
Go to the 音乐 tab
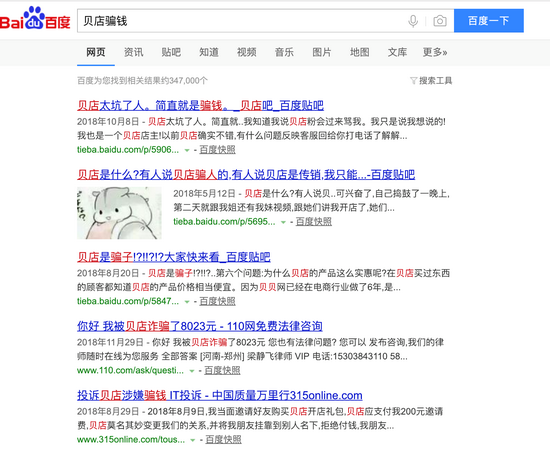pos(284,52)
